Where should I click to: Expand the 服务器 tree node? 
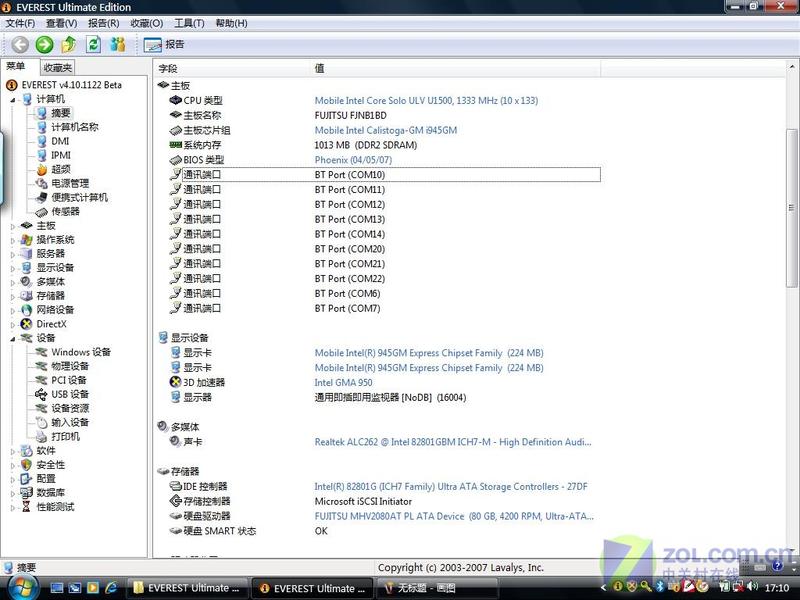point(13,254)
